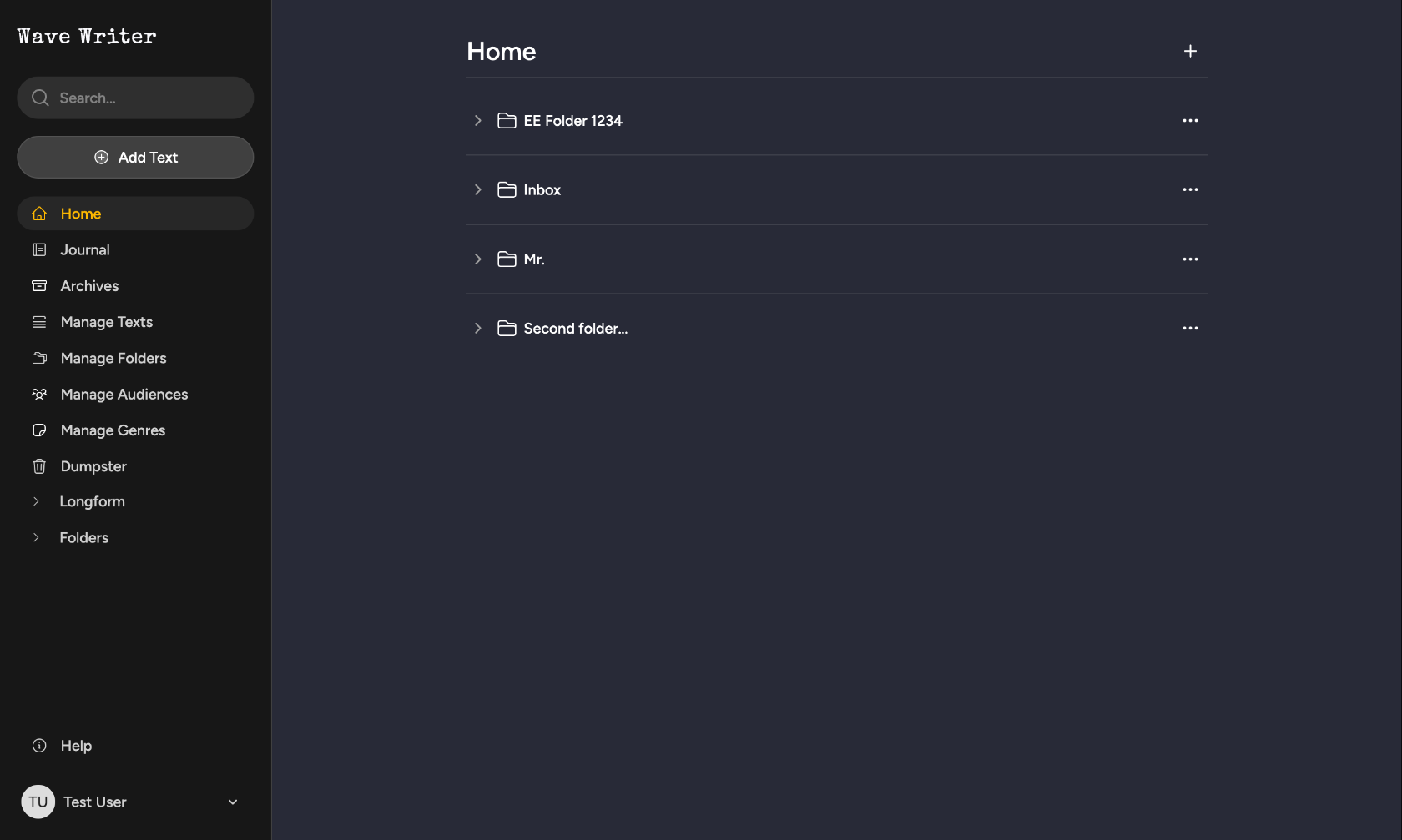
Task: Expand the Second folder chevron
Action: pyautogui.click(x=477, y=329)
